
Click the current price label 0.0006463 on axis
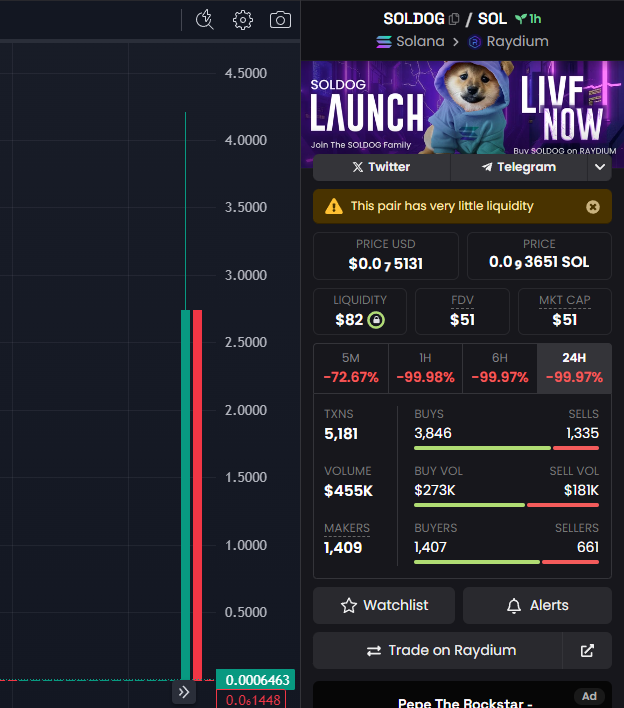click(256, 680)
